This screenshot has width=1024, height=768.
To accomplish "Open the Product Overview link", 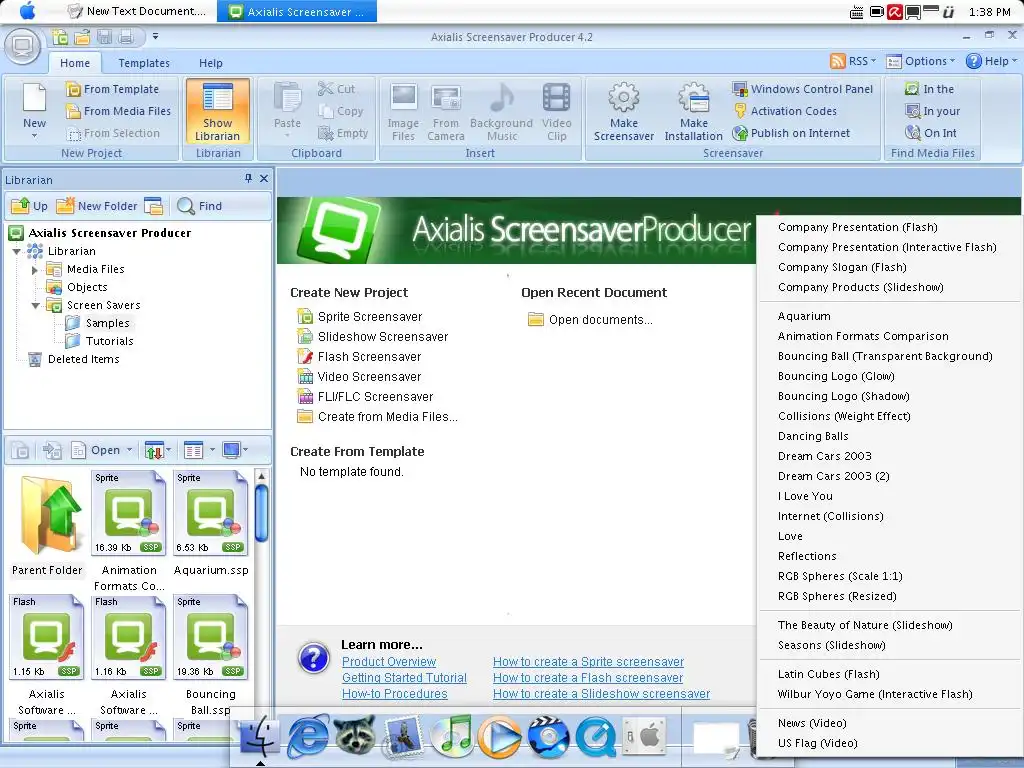I will tap(389, 662).
